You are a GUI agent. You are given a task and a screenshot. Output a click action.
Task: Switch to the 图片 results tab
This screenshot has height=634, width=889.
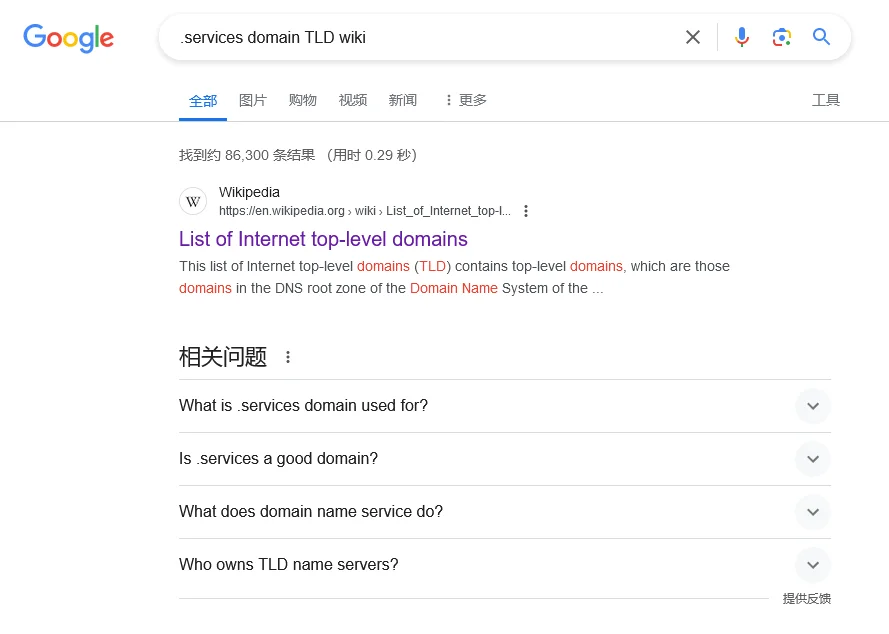[x=252, y=100]
